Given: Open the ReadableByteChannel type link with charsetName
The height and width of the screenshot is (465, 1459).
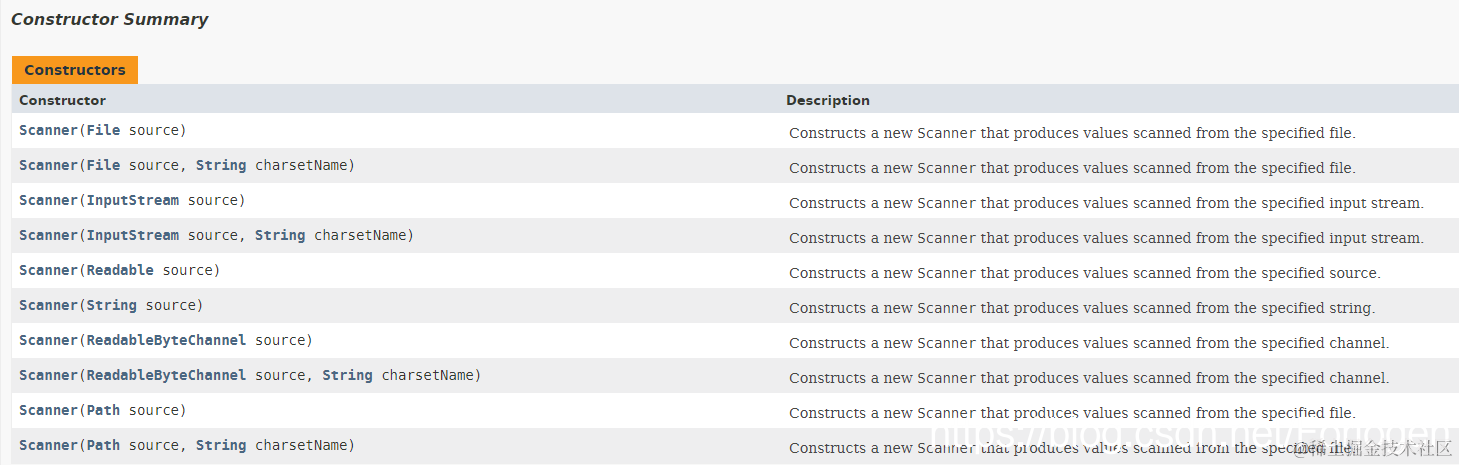Looking at the screenshot, I should [166, 375].
